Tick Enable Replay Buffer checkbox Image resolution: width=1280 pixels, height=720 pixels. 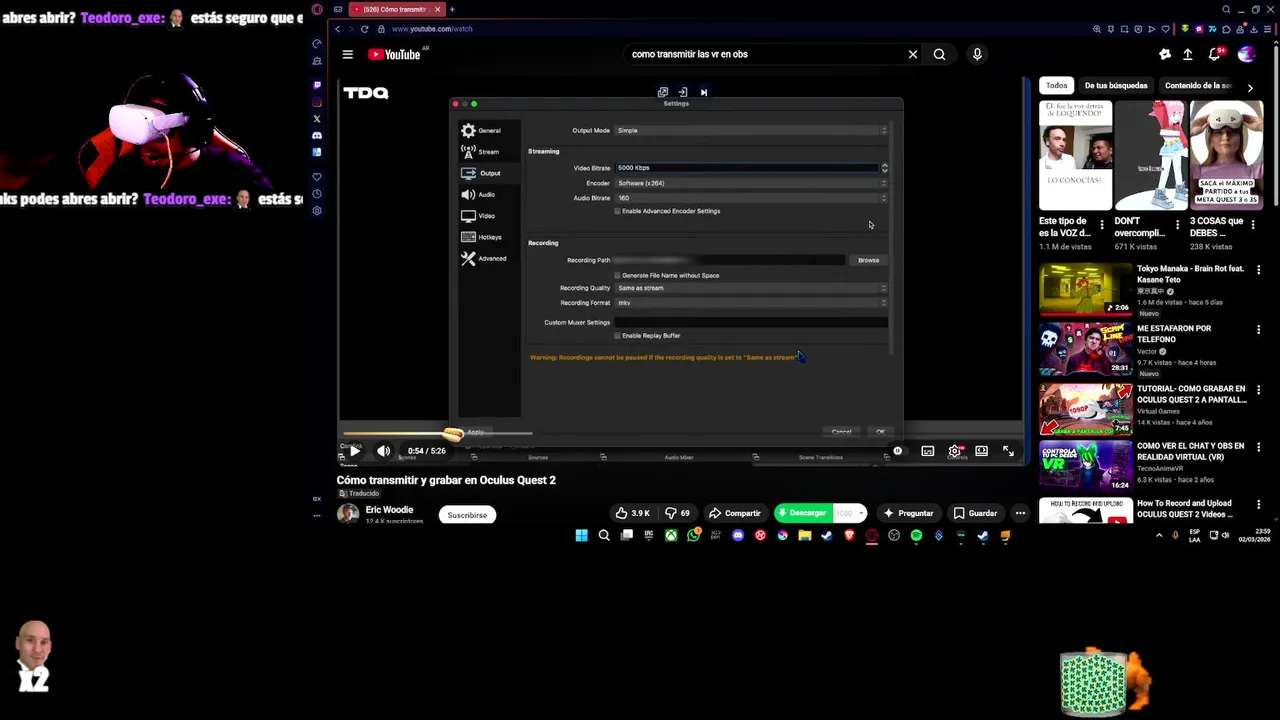click(x=618, y=335)
